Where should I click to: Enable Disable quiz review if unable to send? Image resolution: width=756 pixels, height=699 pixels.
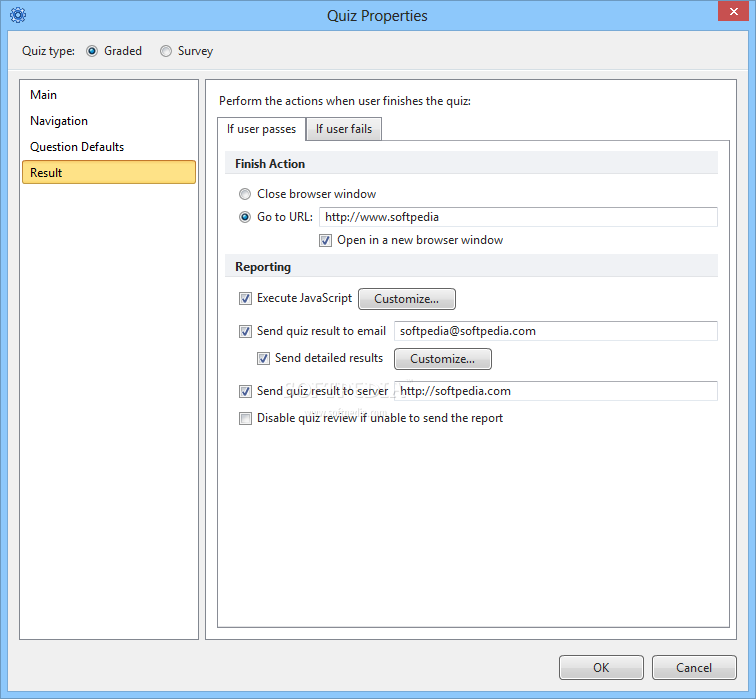pos(245,418)
